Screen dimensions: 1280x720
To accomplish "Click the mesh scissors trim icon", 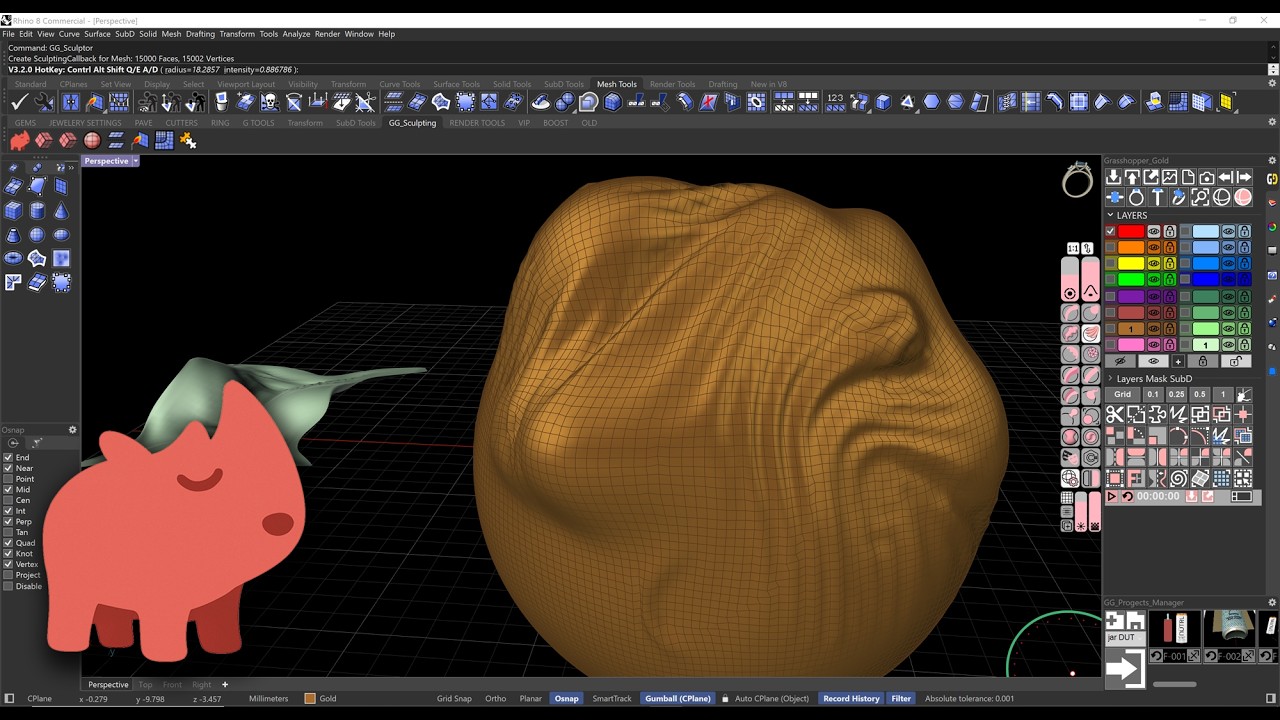I will [x=365, y=102].
